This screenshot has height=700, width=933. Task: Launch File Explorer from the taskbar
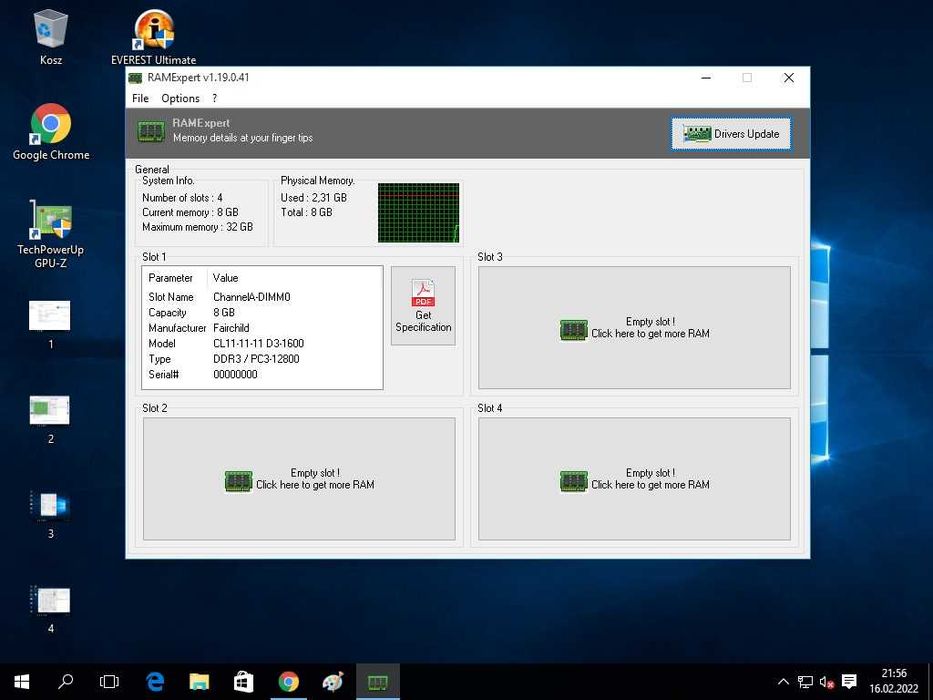[199, 682]
